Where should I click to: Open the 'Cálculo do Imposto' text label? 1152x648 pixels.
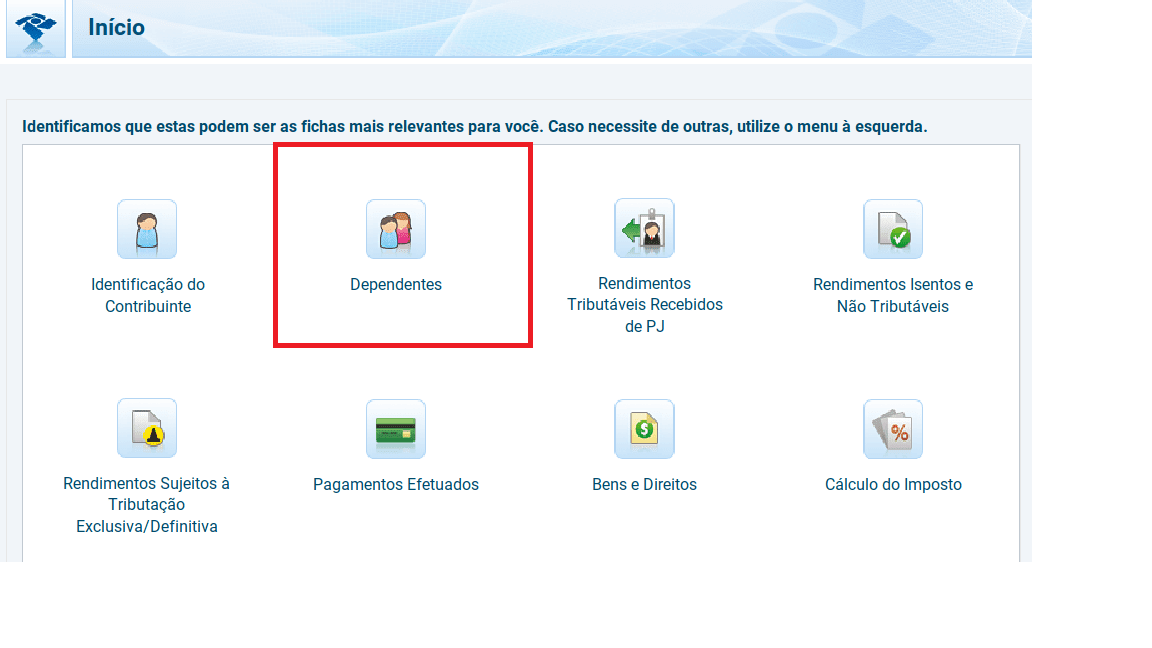tap(893, 485)
